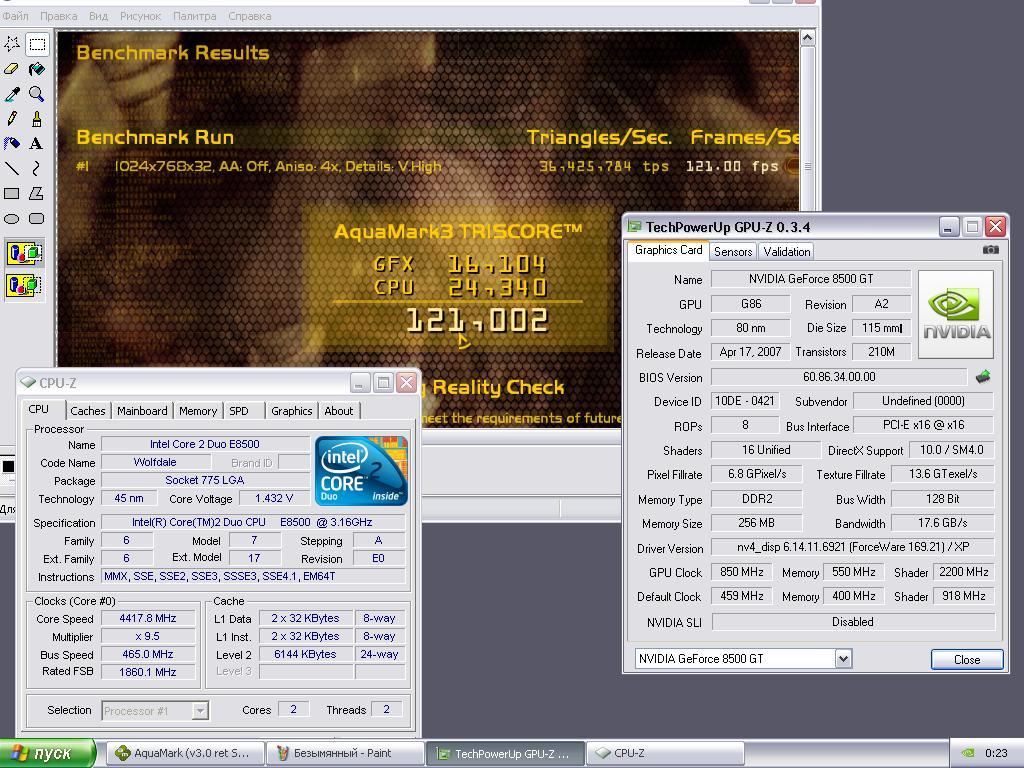This screenshot has height=768, width=1024.
Task: Click the taskbar clock showing 0:23
Action: pyautogui.click(x=996, y=753)
